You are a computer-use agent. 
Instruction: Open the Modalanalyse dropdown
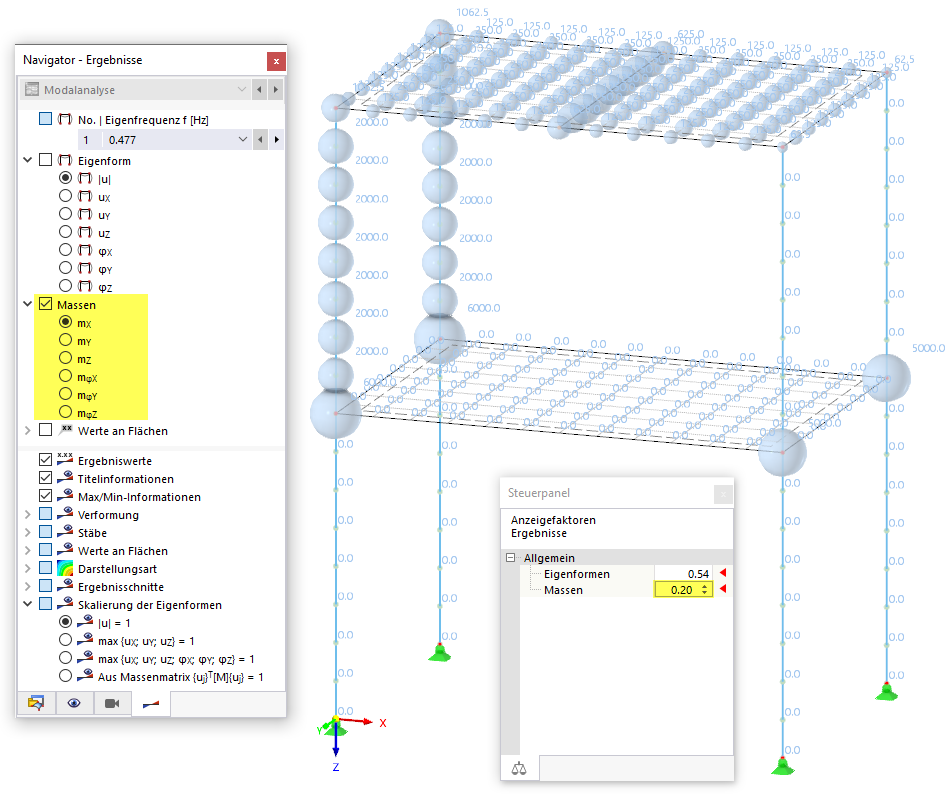tap(241, 90)
